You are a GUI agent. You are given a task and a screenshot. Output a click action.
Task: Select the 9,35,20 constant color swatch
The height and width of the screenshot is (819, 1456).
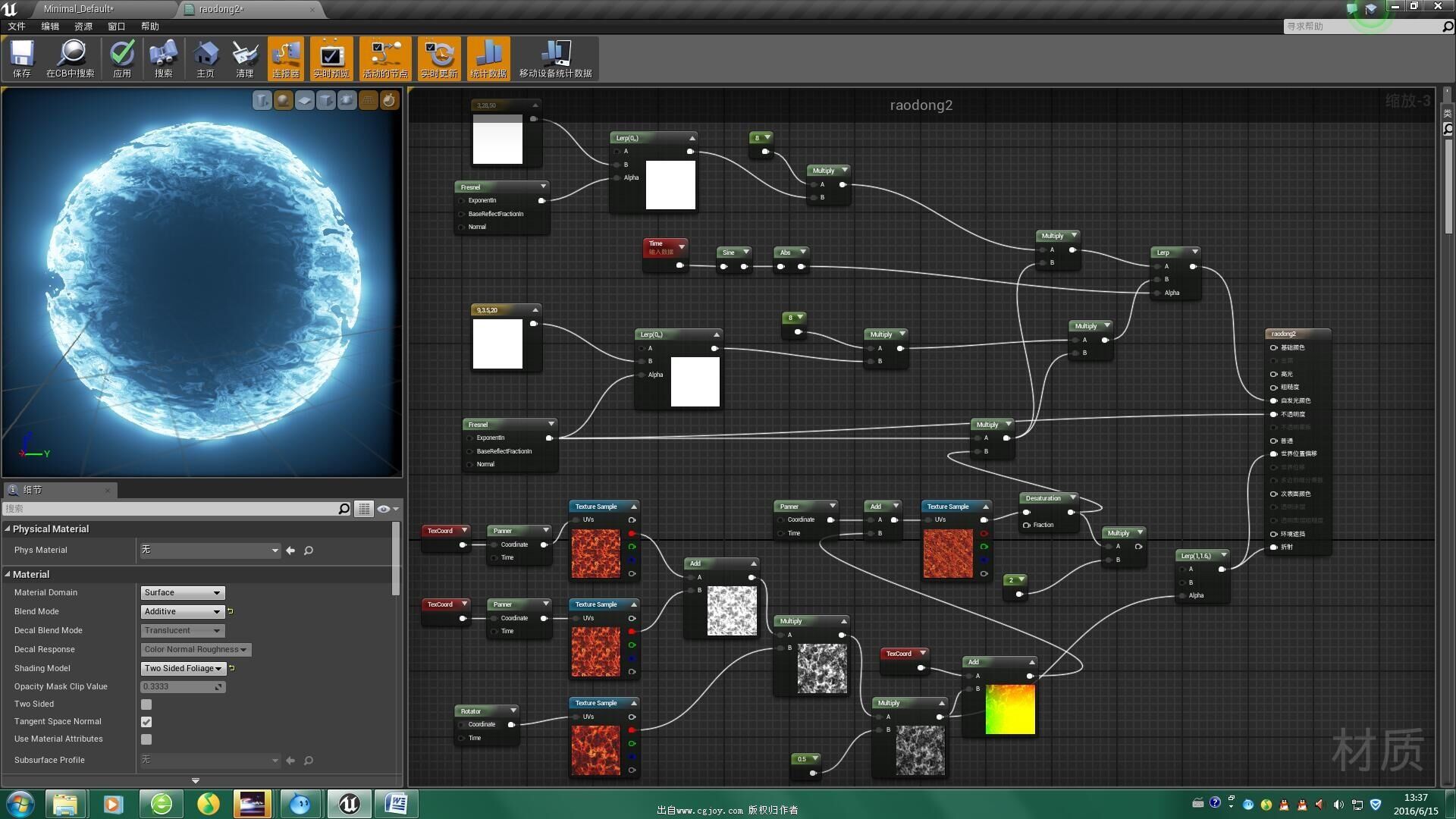497,344
